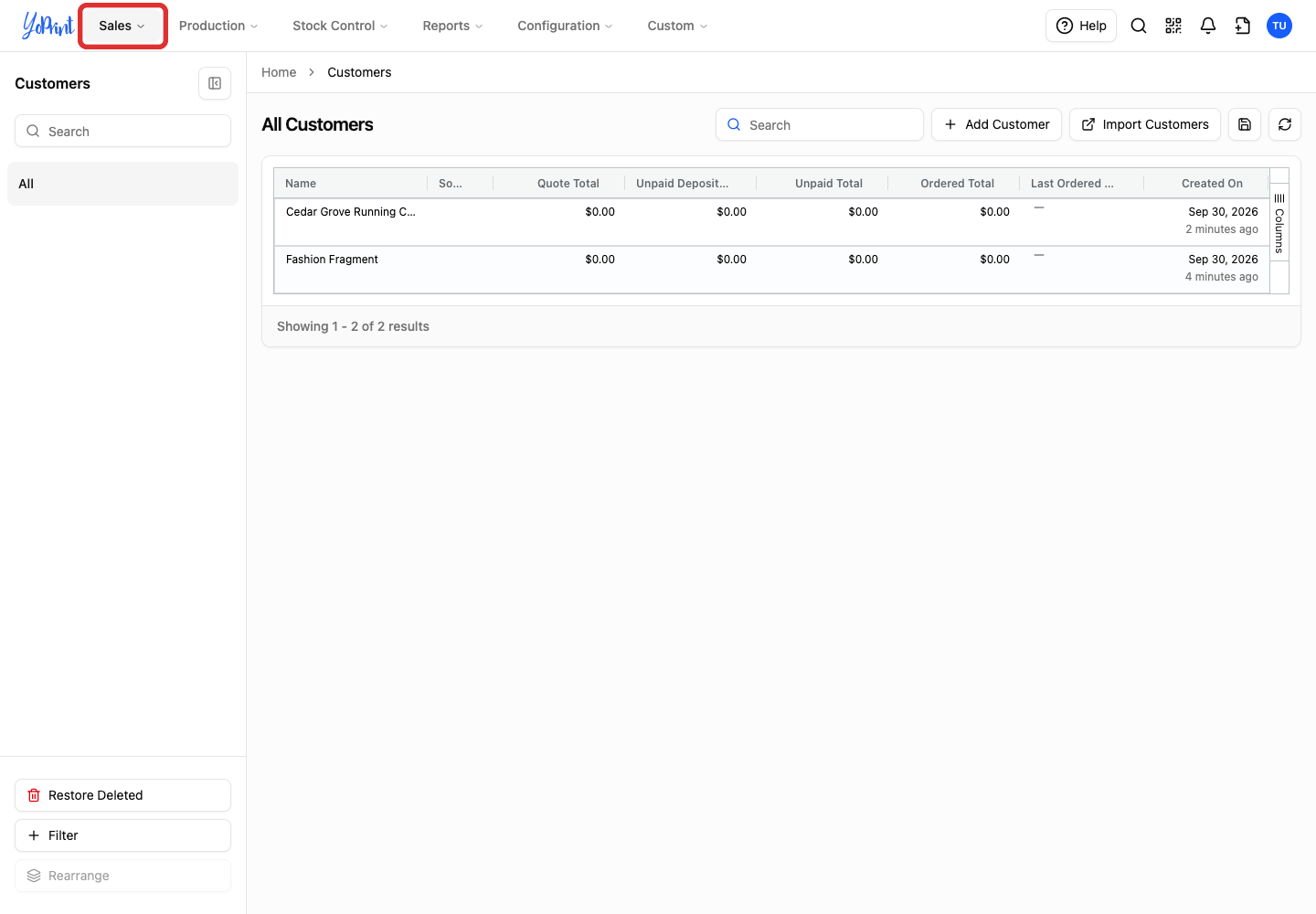
Task: Open Cedar Grove Running C... customer row
Action: point(771,222)
